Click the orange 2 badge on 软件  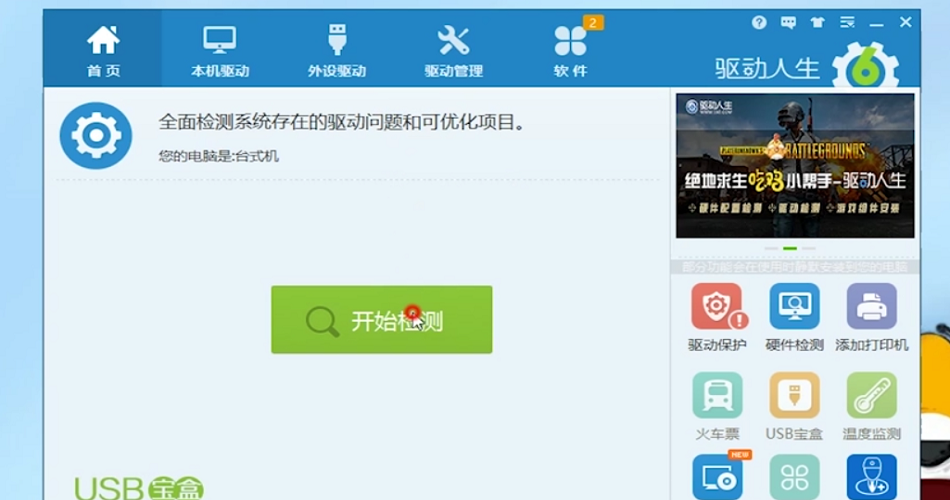[593, 23]
